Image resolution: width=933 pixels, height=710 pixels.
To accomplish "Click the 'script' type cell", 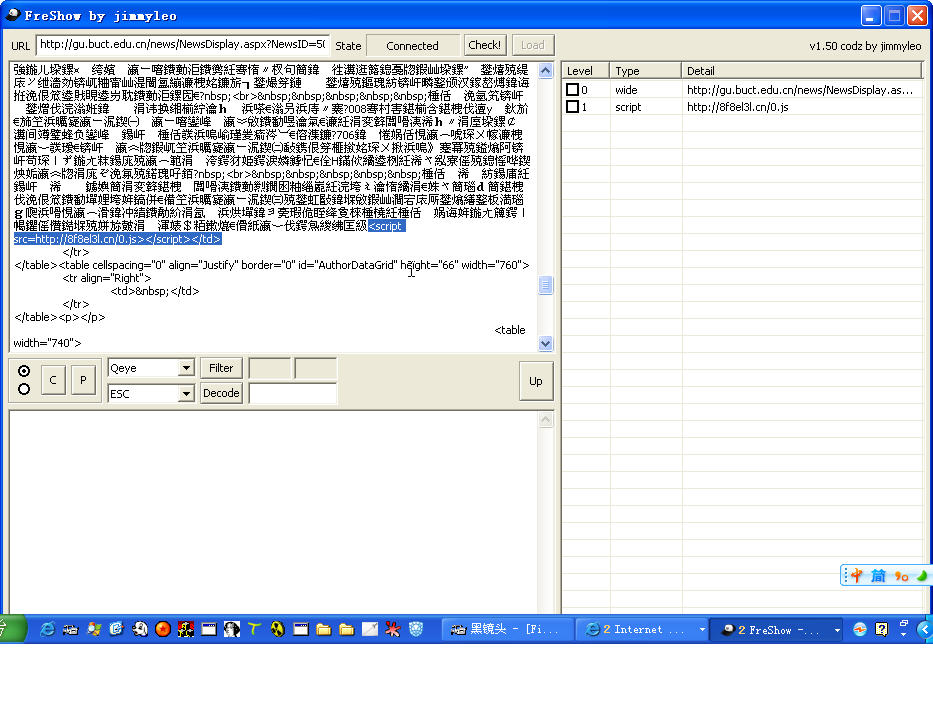I will 628,107.
